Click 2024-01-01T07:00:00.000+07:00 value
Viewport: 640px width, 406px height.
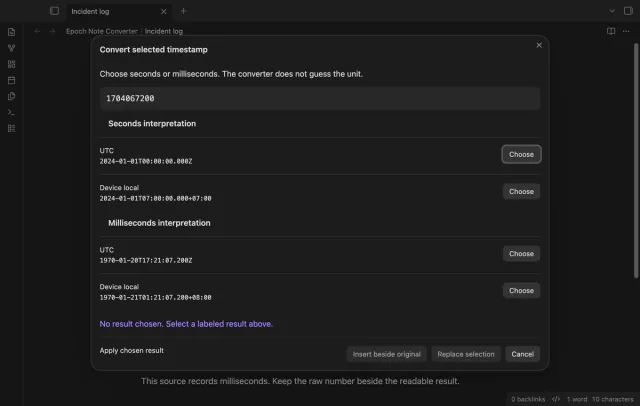click(x=156, y=198)
